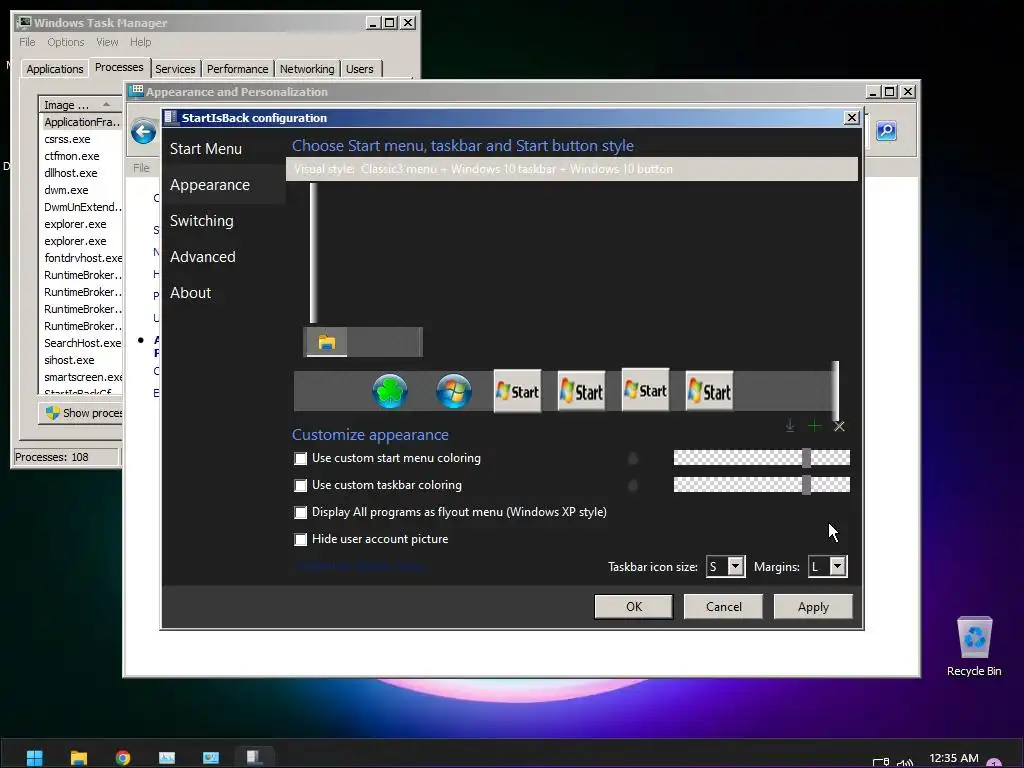Switch to Networking tab in Task Manager
Screen dimensions: 1024x768
[x=307, y=69]
